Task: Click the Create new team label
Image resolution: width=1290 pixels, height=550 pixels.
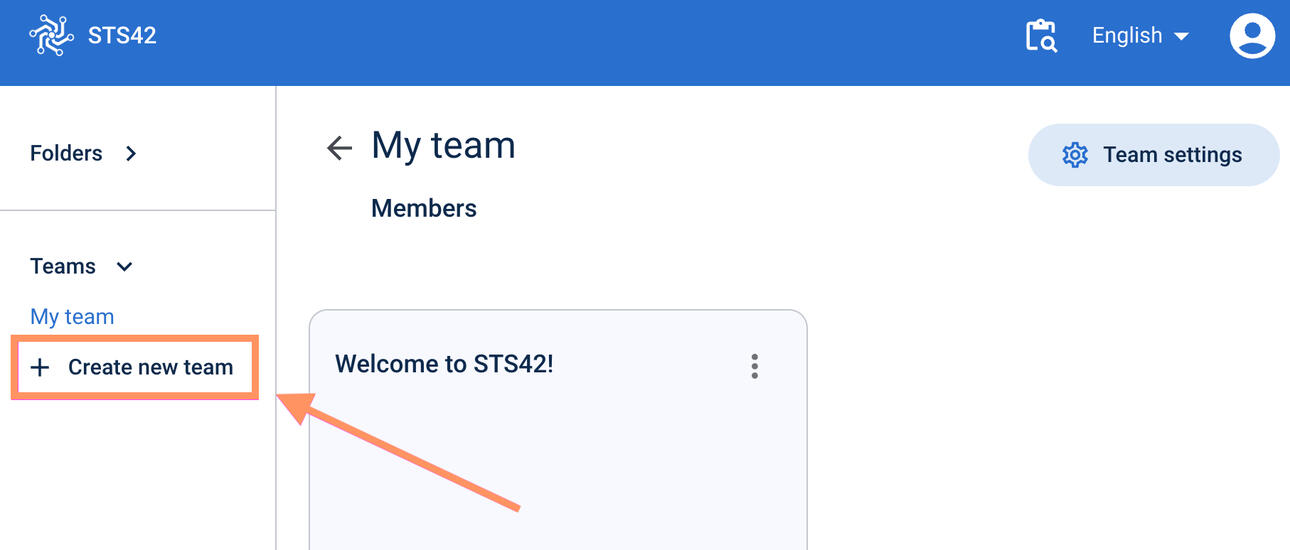Action: (x=150, y=368)
